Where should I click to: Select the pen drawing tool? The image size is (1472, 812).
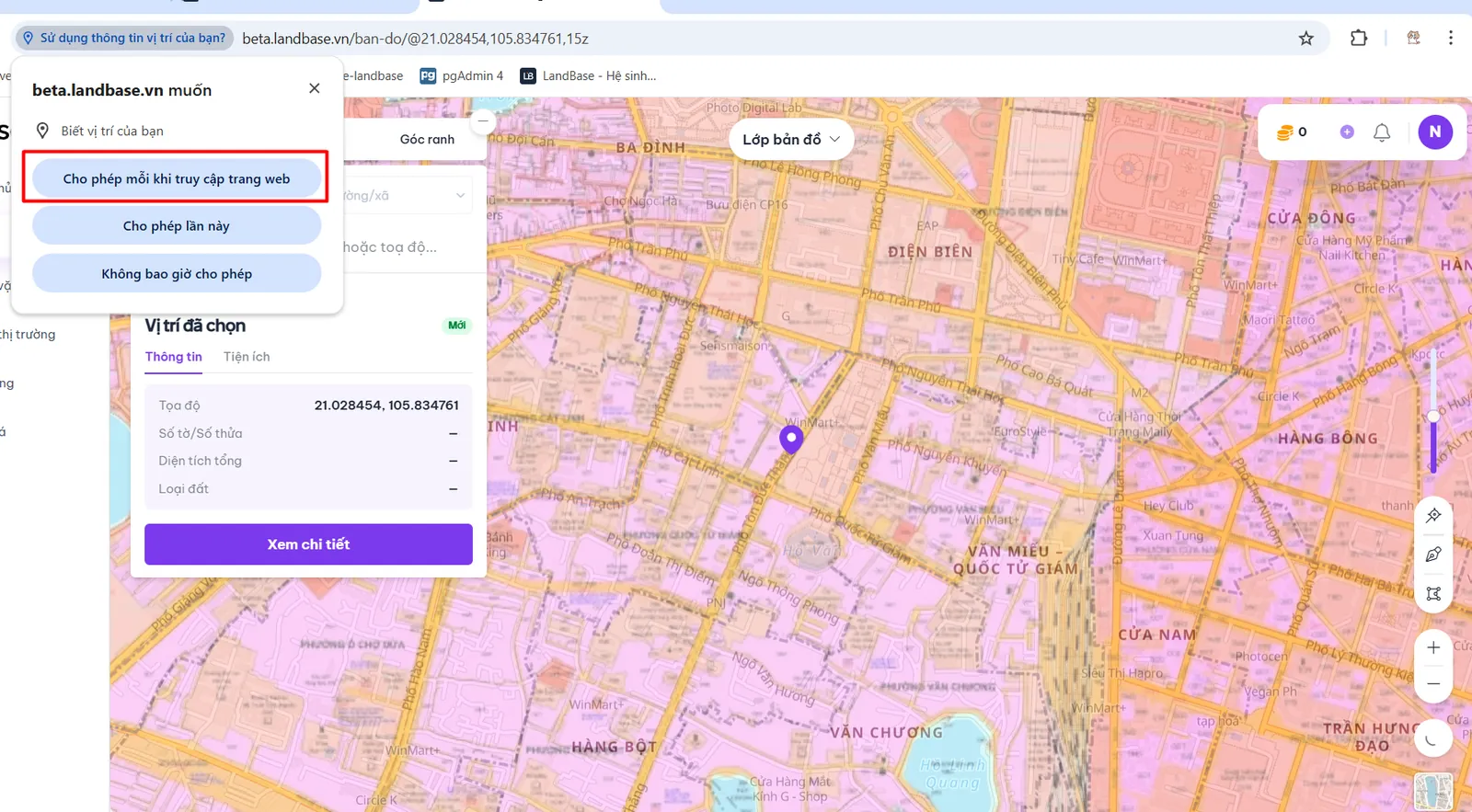[1433, 555]
